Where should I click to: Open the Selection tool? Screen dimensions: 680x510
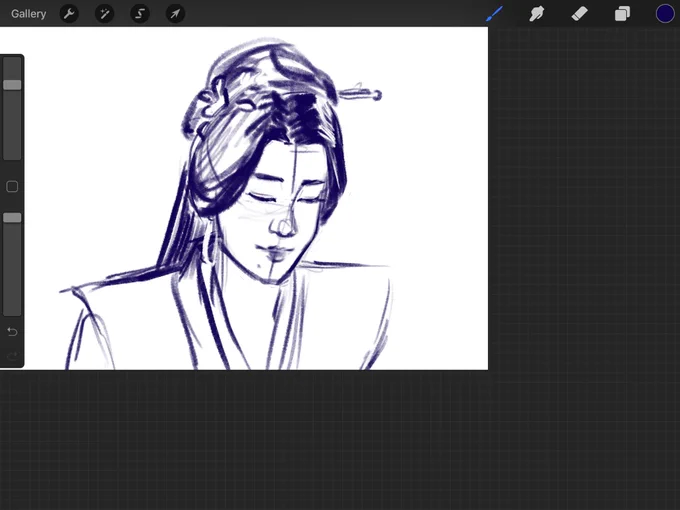[x=140, y=14]
